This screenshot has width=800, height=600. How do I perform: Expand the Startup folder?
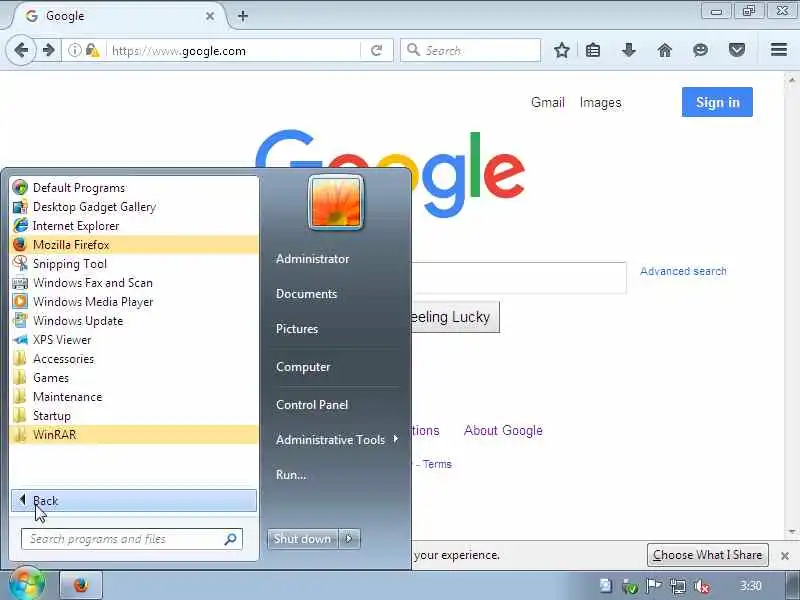coord(134,416)
